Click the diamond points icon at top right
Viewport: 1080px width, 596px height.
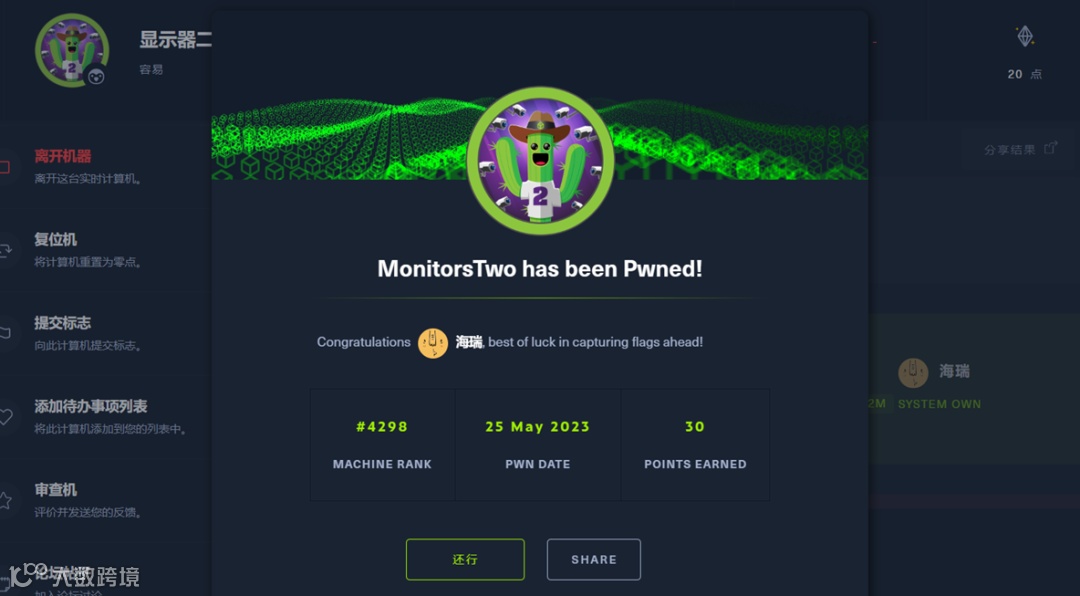[1025, 37]
